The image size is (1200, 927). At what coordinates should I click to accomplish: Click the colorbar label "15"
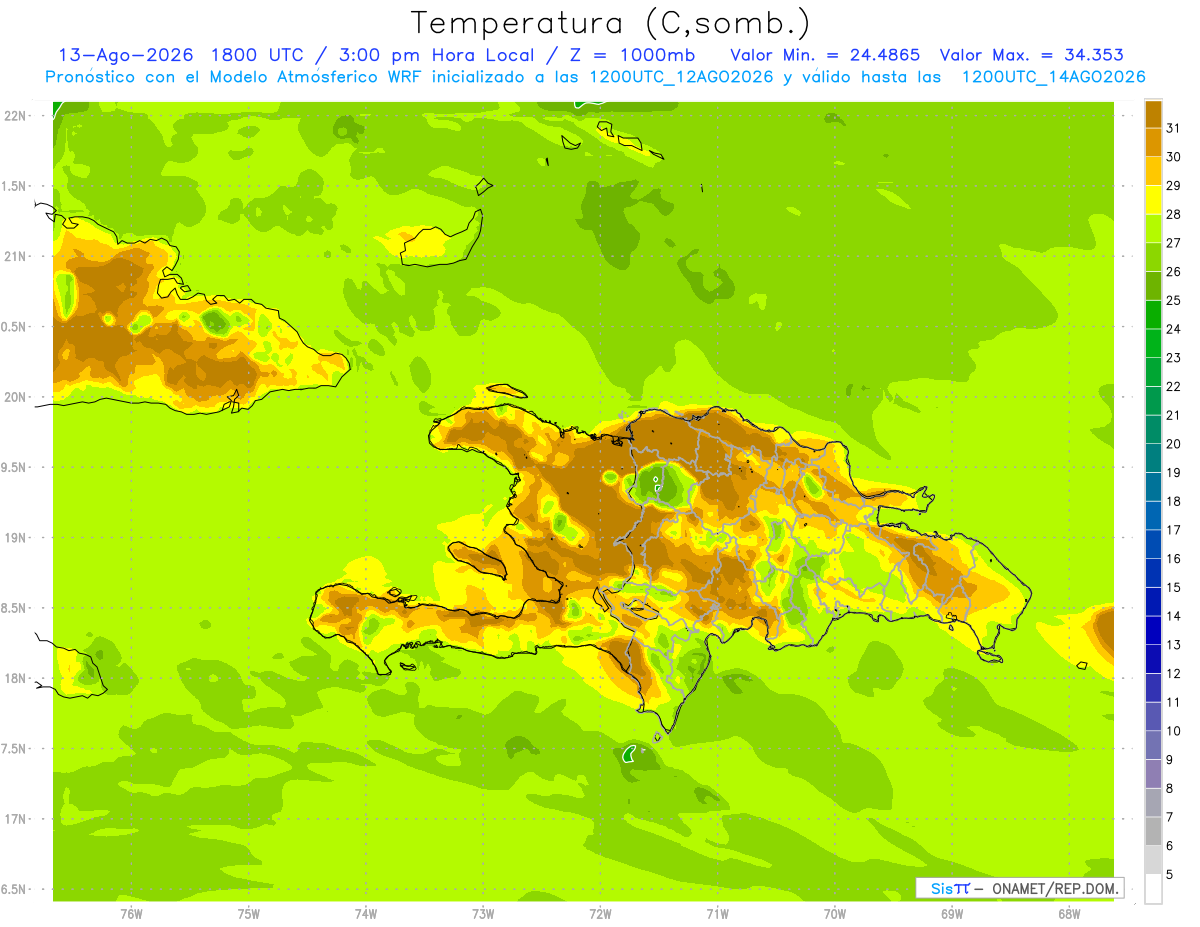(1173, 587)
